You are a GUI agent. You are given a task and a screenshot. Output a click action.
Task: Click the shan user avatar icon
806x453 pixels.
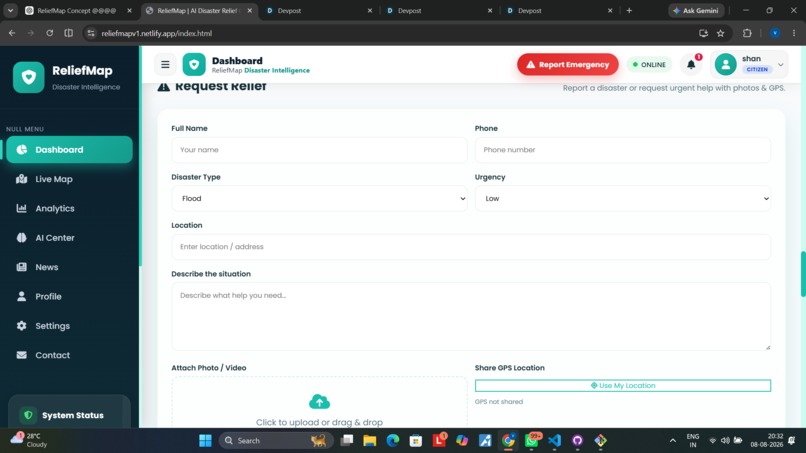(726, 64)
